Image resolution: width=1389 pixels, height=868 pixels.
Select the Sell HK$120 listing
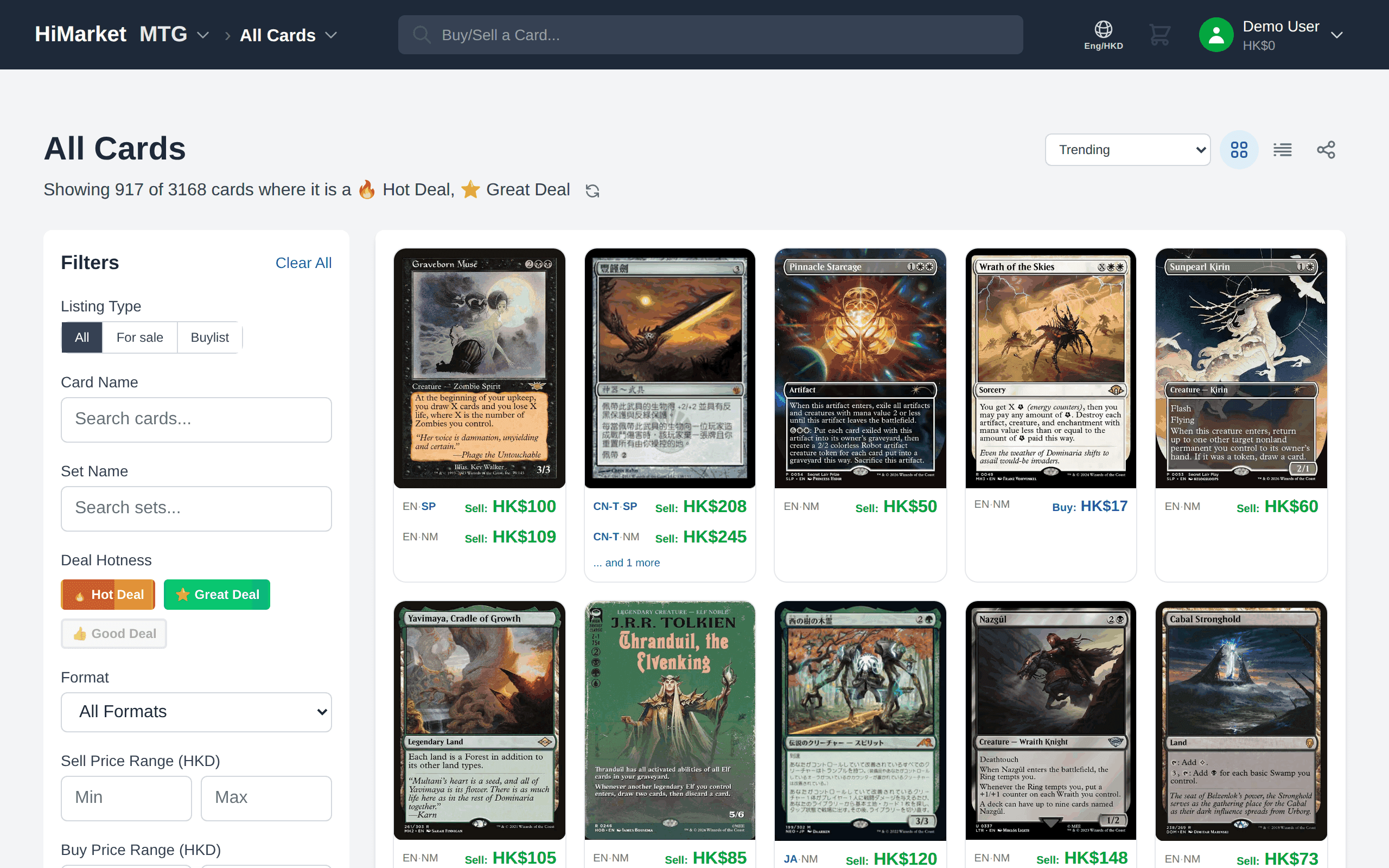[x=860, y=859]
